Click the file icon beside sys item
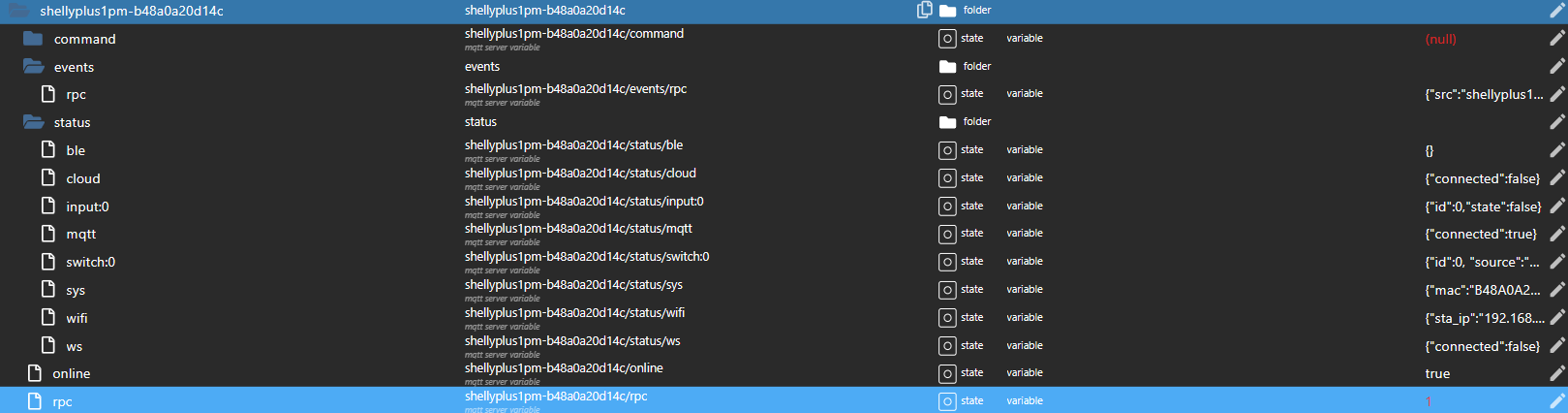Viewport: 1568px width, 413px height. click(x=48, y=289)
